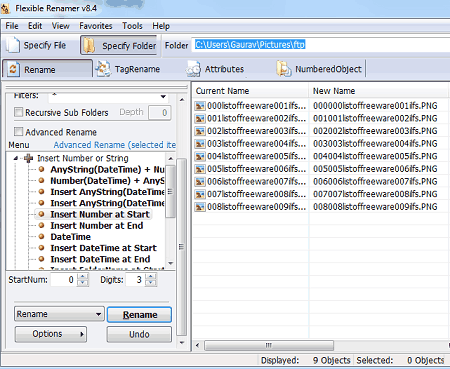Select image icon of 000listoffreeware001ifs file
Image resolution: width=450 pixels, height=369 pixels.
(200, 106)
